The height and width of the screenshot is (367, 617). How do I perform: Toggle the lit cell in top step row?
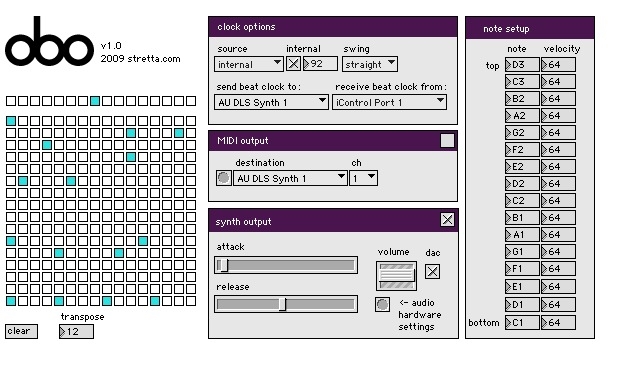95,101
